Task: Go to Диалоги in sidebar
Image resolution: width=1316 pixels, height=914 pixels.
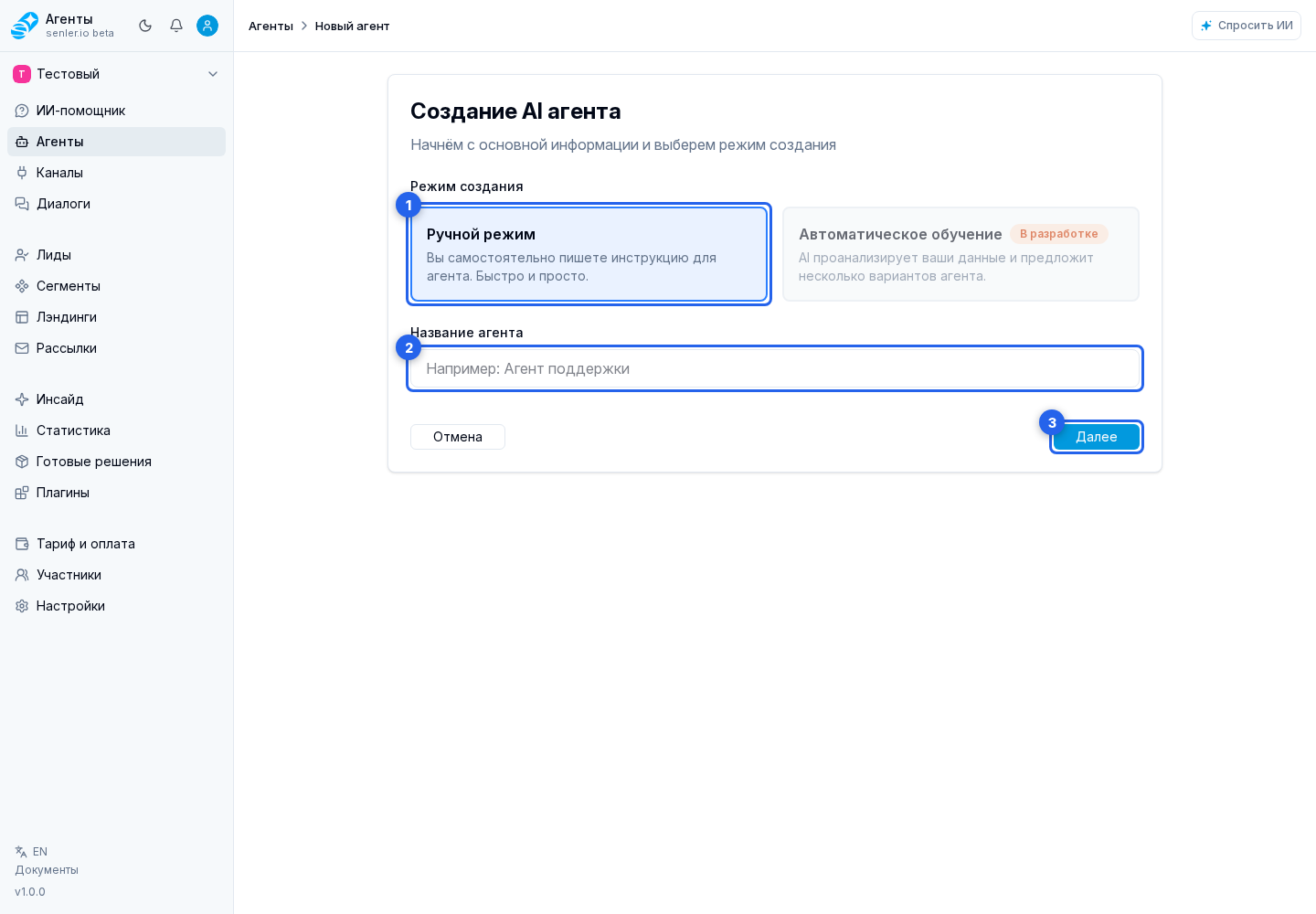Action: [116, 204]
